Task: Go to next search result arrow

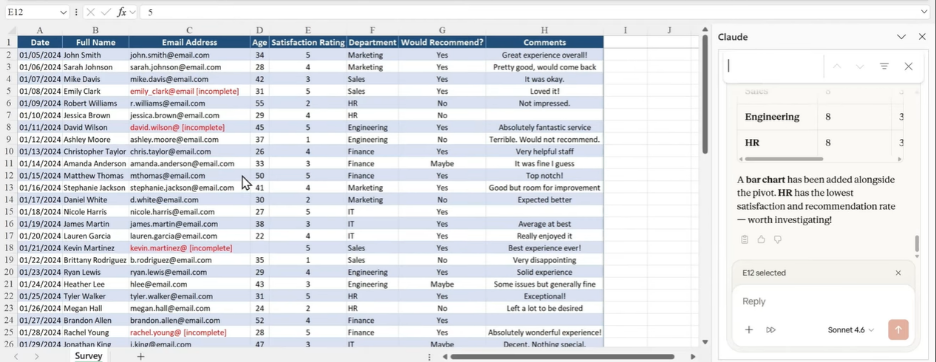Action: (x=860, y=66)
